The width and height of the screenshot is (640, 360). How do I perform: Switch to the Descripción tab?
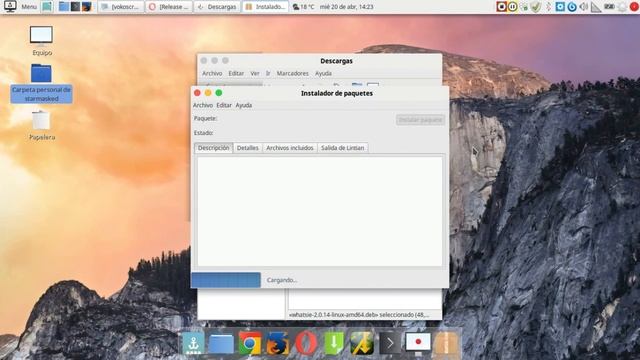[x=213, y=148]
